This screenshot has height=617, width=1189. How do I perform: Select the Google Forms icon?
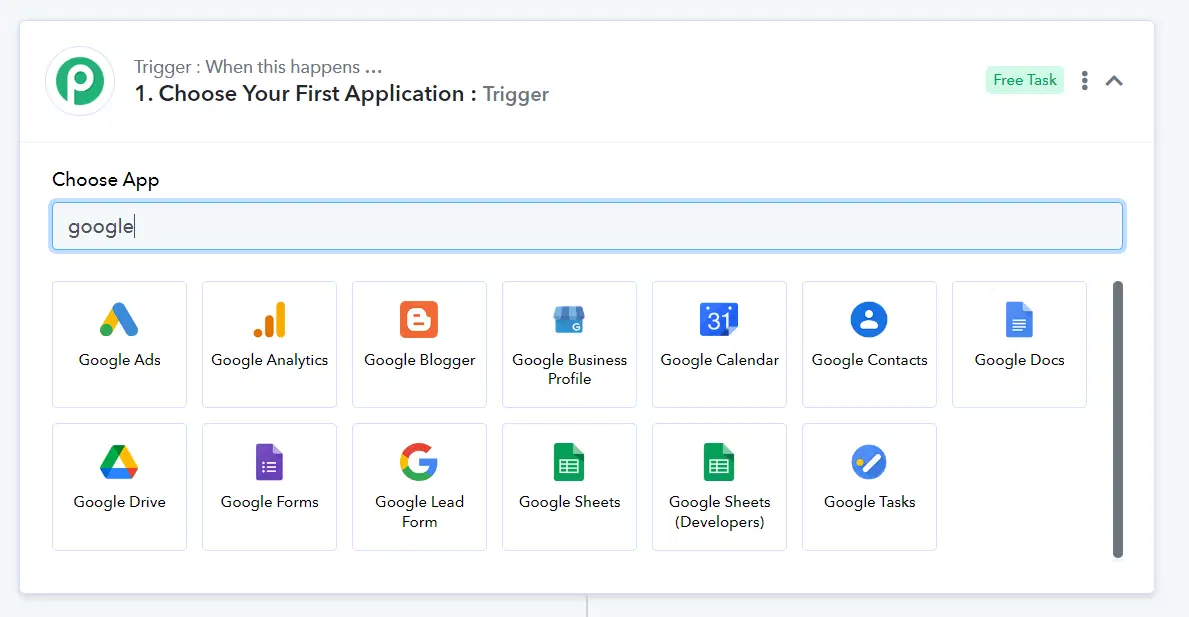269,462
